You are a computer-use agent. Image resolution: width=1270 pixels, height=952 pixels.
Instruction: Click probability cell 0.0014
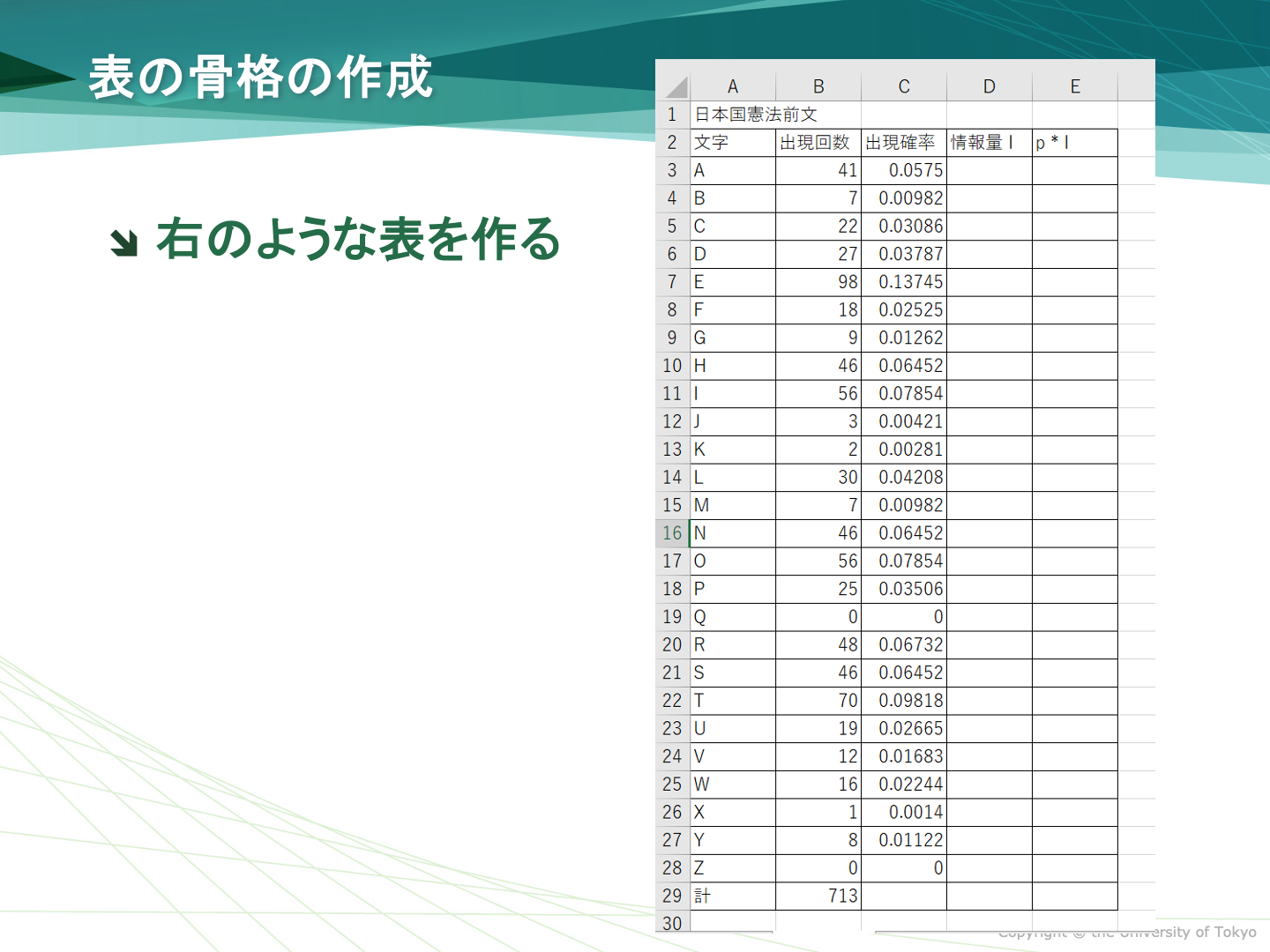(904, 813)
